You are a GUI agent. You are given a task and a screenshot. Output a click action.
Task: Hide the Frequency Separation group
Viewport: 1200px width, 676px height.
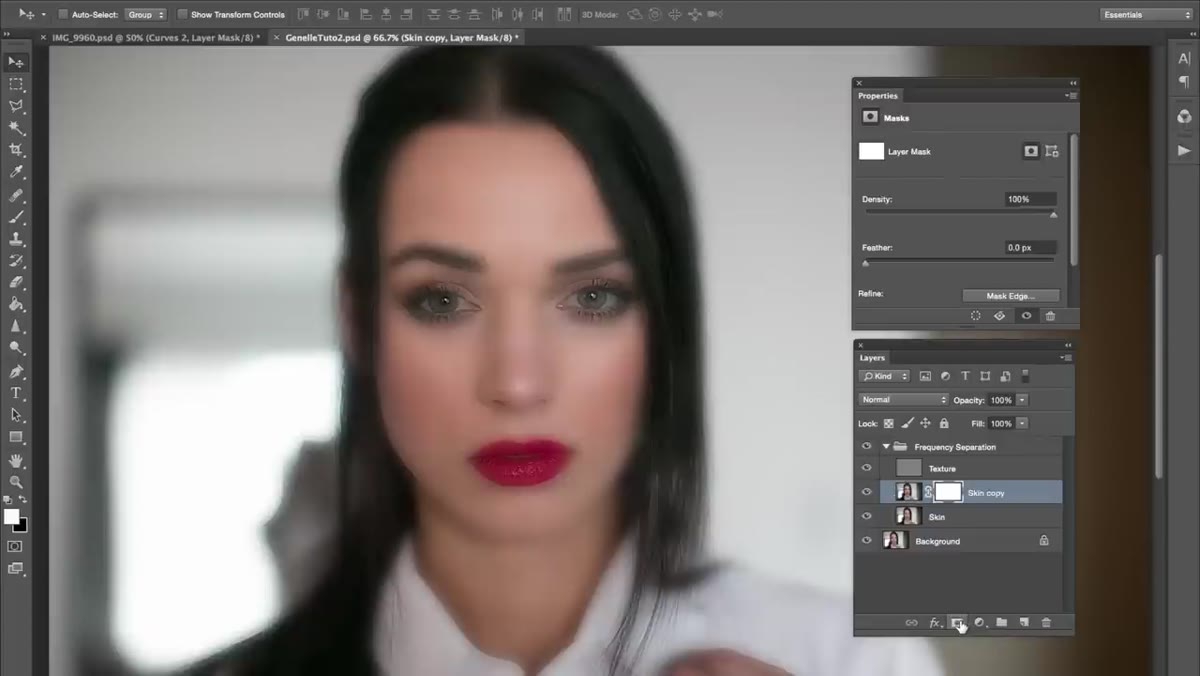point(867,447)
